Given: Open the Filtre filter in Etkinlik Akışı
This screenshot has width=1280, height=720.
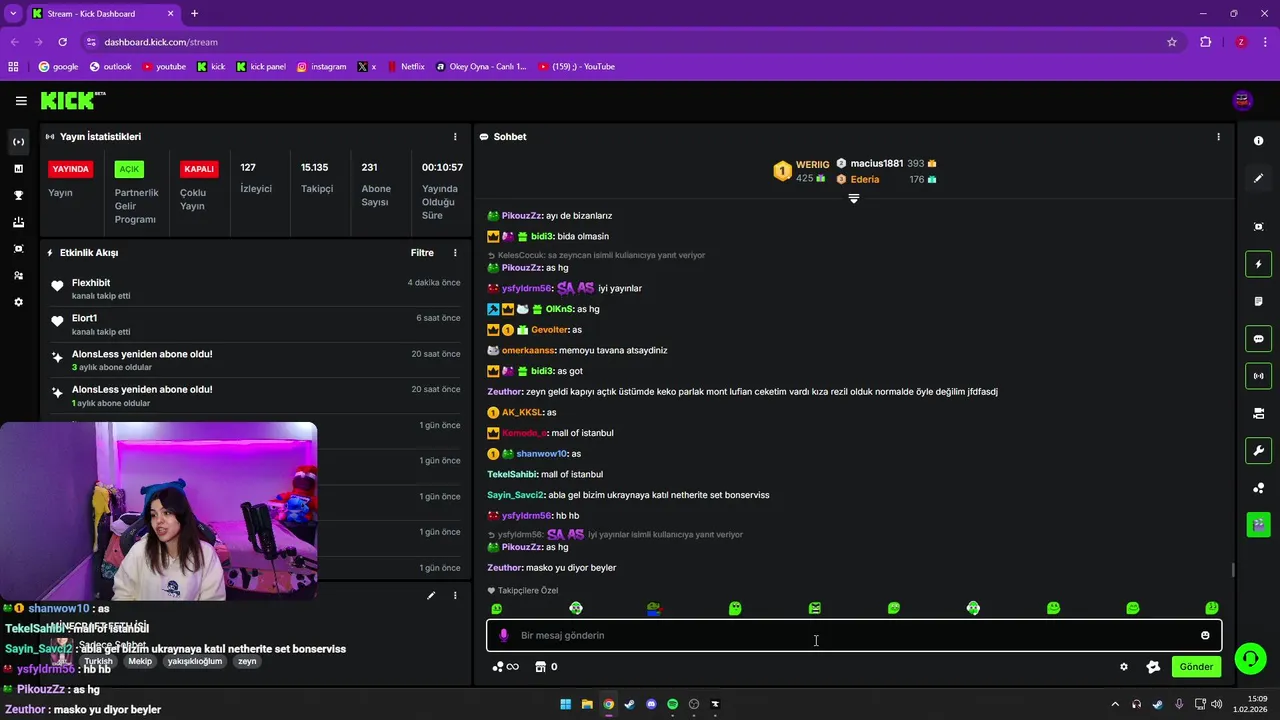Looking at the screenshot, I should coord(422,253).
